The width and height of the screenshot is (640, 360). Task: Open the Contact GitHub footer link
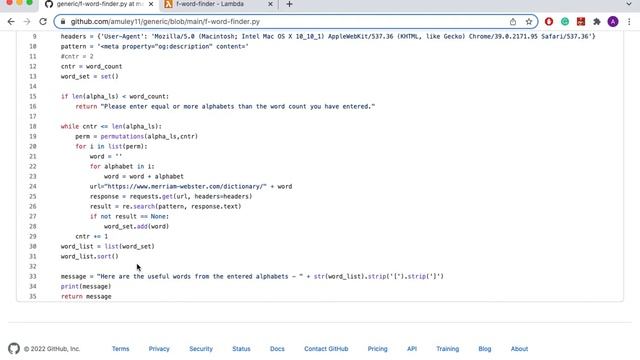[x=326, y=349]
